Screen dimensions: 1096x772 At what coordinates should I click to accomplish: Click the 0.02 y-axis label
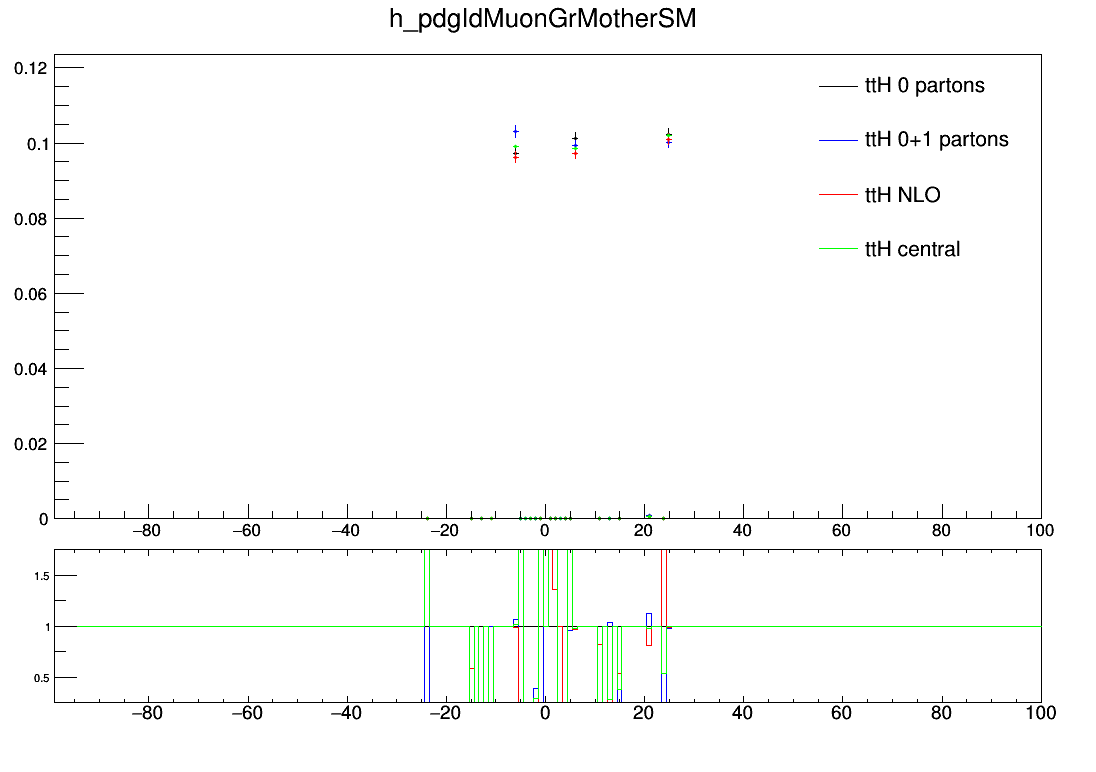click(31, 444)
